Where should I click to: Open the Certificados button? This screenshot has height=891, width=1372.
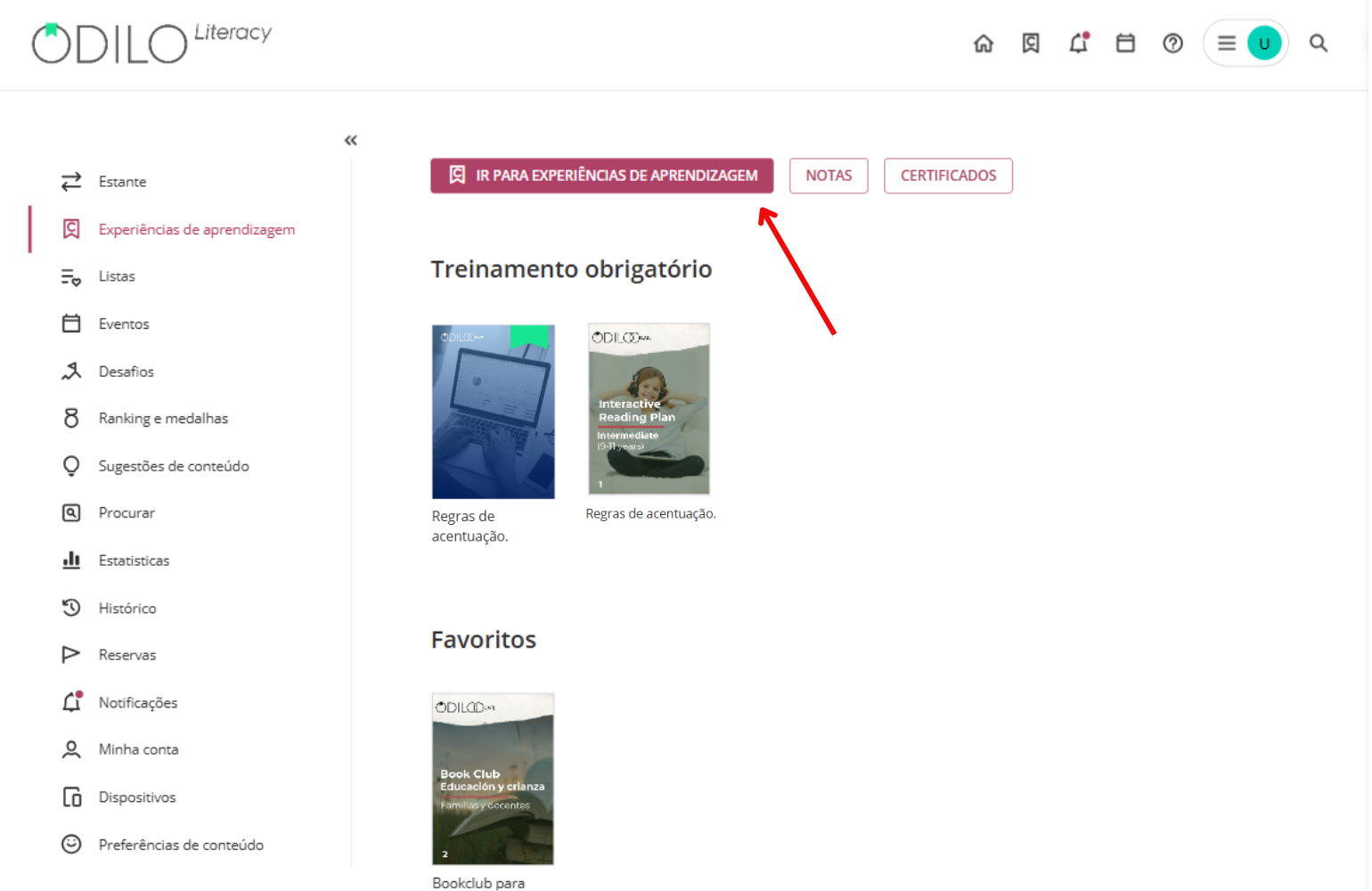948,176
